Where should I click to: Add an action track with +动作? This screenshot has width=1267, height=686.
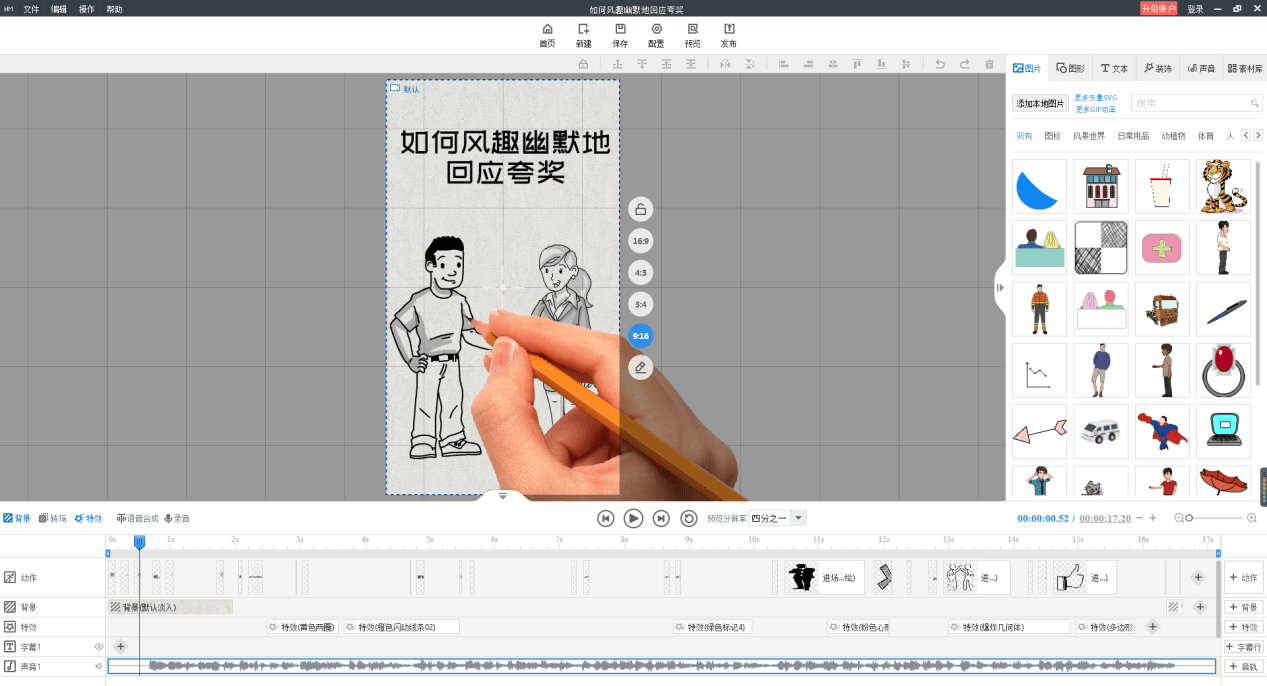[1242, 577]
